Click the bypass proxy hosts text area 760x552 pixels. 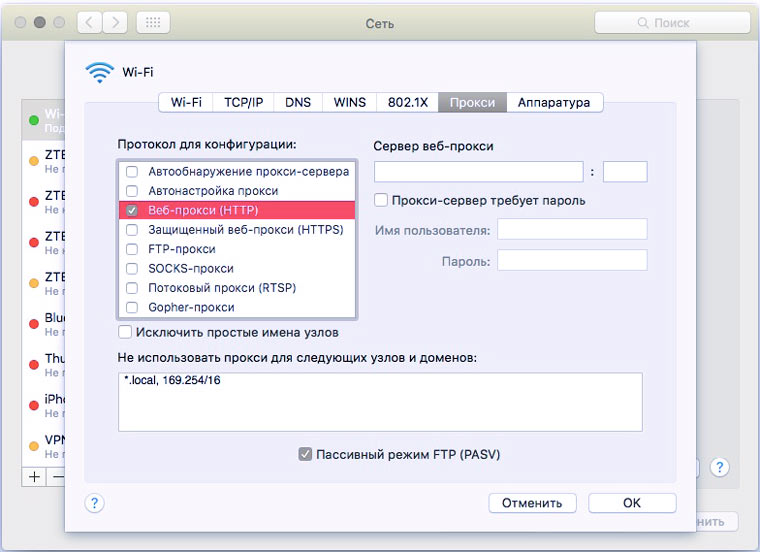click(x=380, y=402)
